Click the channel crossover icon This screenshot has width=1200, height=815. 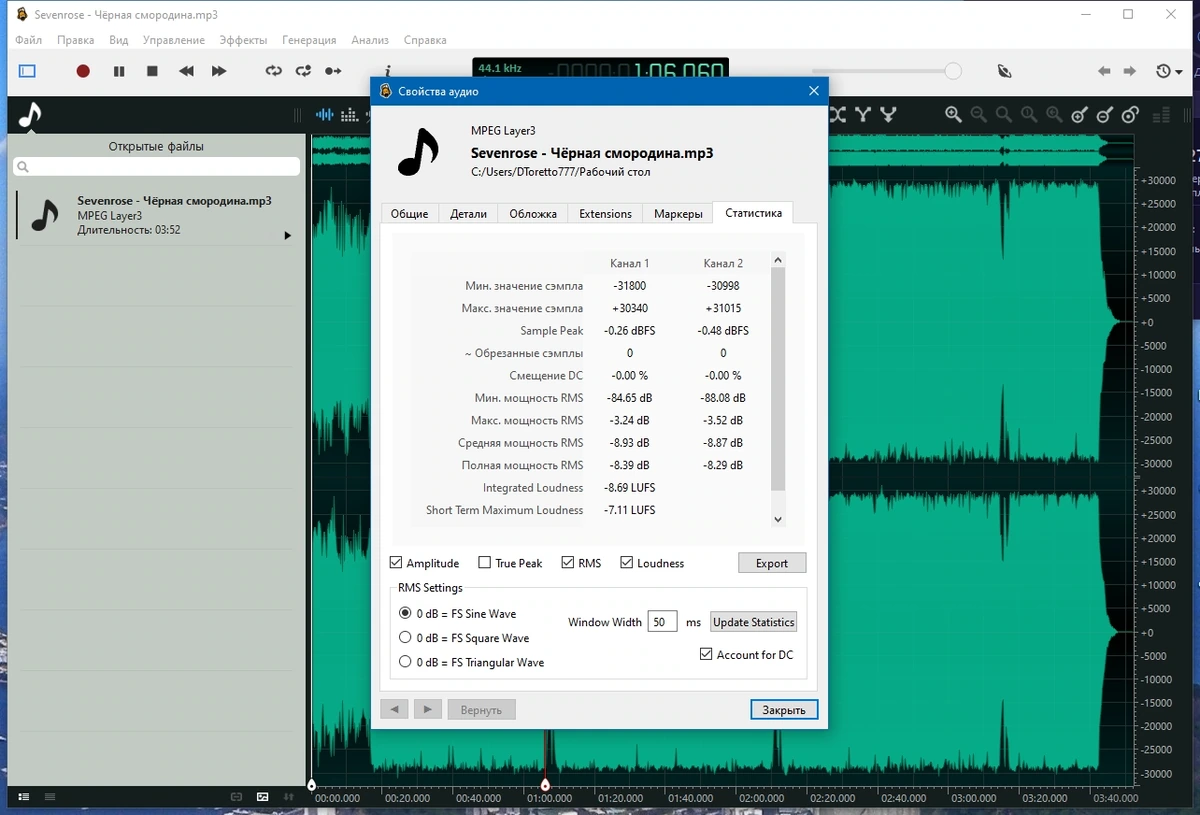837,115
